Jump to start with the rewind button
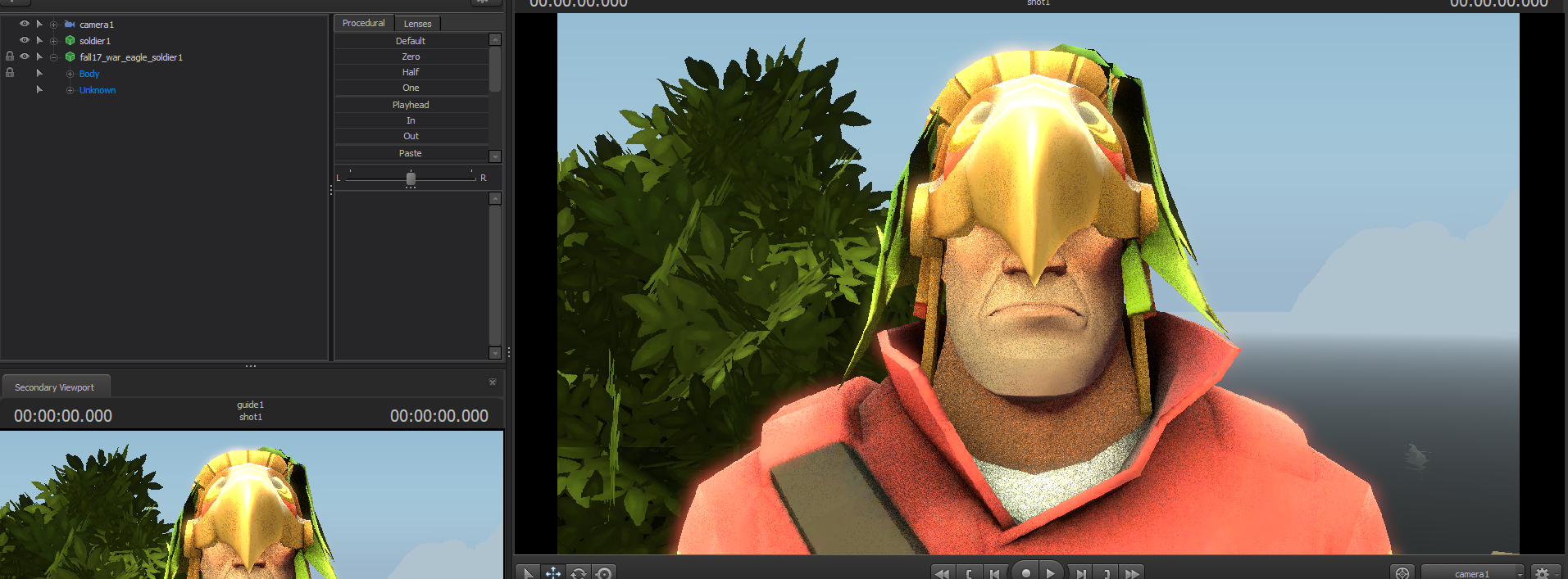1568x579 pixels. 943,573
